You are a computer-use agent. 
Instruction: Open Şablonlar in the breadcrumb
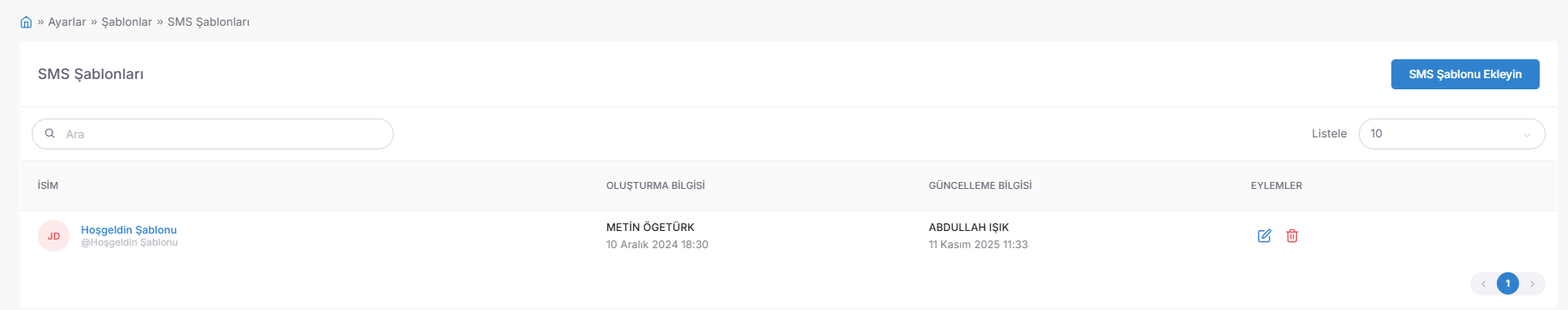(127, 22)
